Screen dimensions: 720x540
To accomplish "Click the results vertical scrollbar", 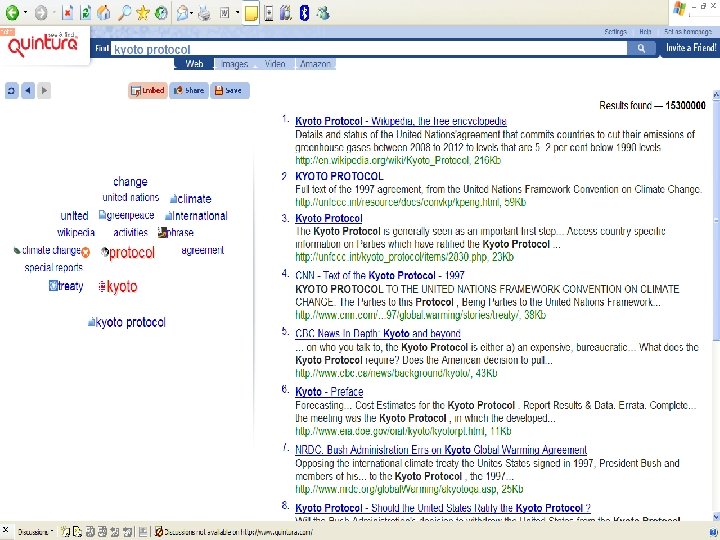I will (x=716, y=220).
